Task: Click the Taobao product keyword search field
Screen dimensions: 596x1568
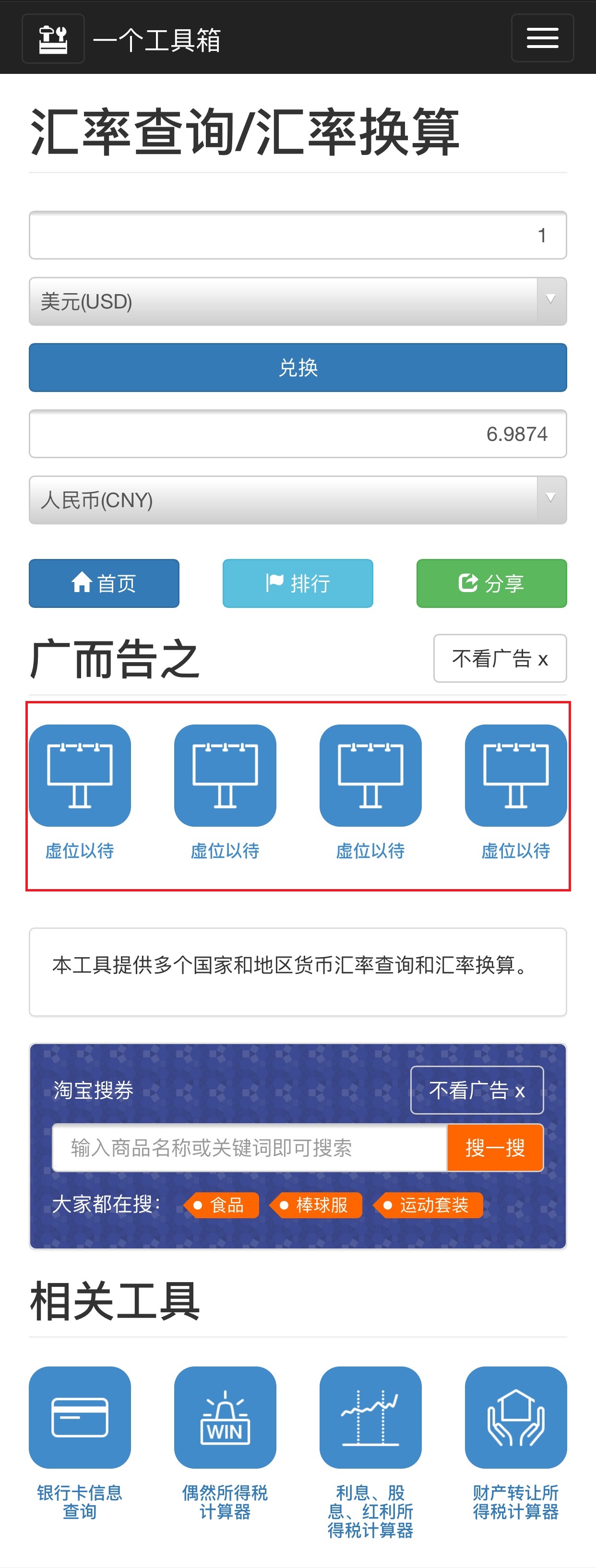Action: tap(250, 1147)
